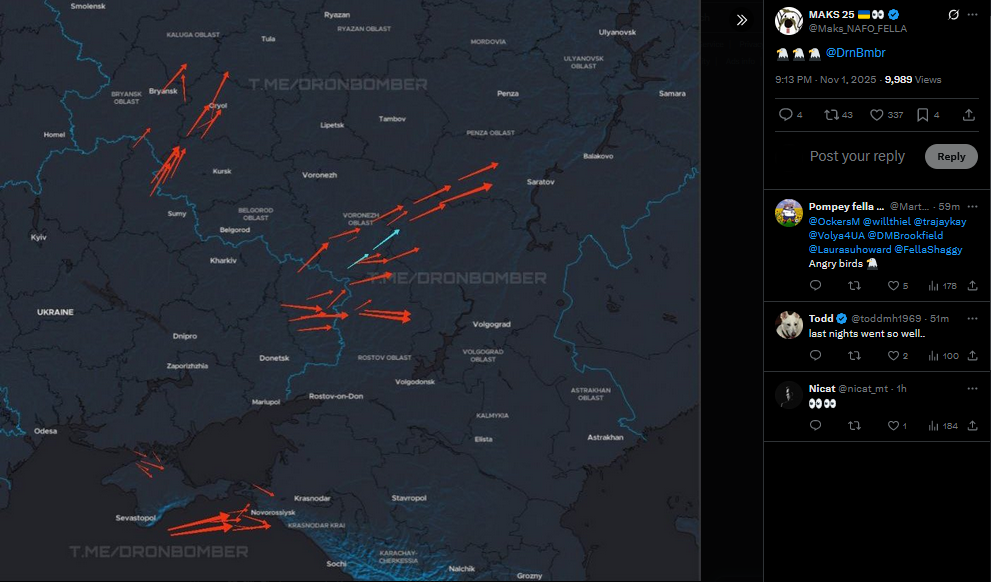Share Pompey fella's comment
Viewport: 991px width, 582px height.
[x=973, y=286]
